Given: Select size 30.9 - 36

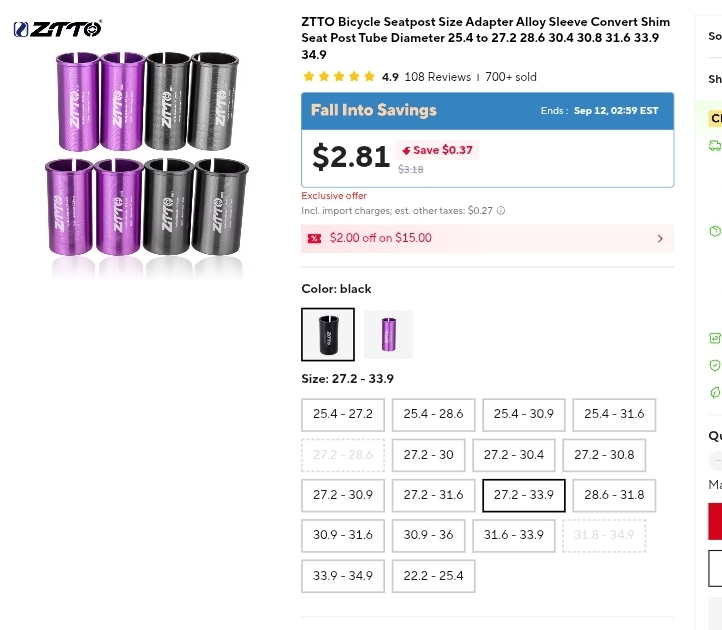Looking at the screenshot, I should tap(428, 535).
